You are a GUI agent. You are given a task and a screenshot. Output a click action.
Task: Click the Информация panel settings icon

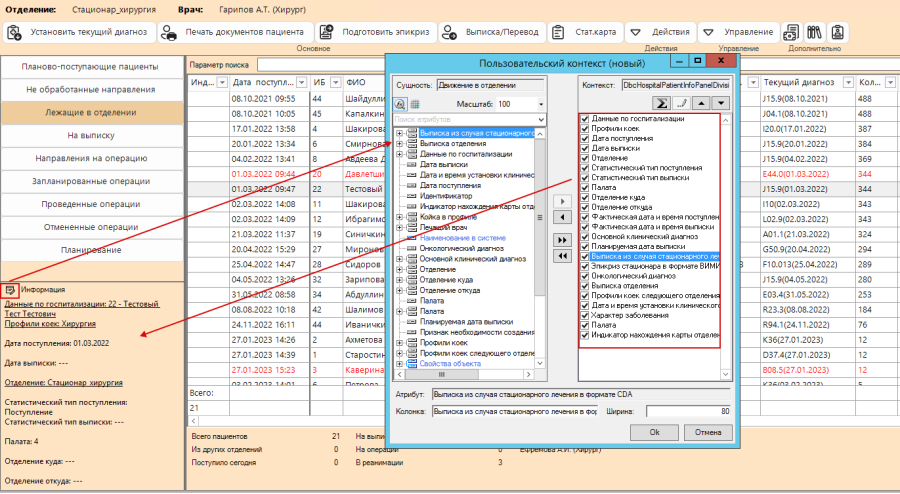pyautogui.click(x=10, y=290)
